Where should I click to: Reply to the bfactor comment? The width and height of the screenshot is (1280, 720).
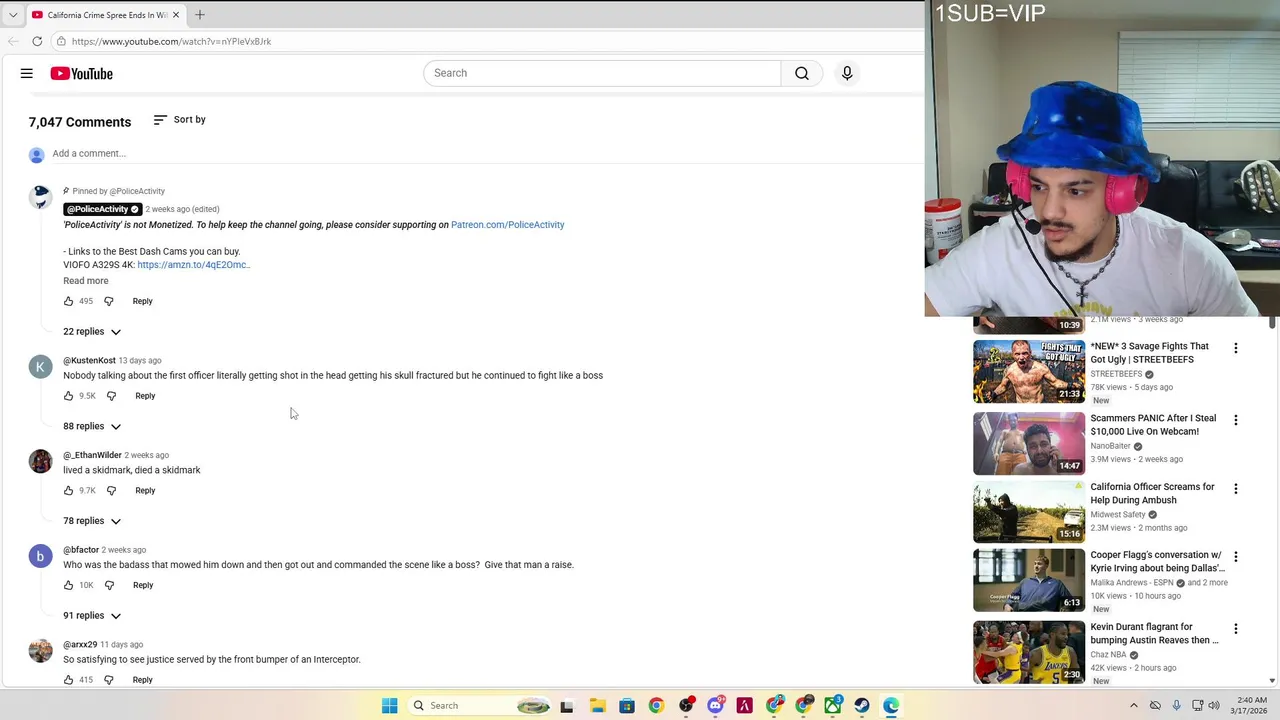[143, 585]
